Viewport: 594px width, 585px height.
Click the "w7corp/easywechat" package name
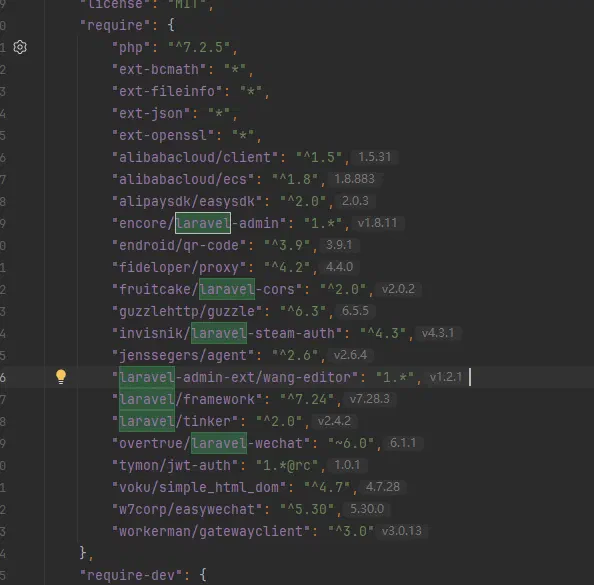(187, 509)
